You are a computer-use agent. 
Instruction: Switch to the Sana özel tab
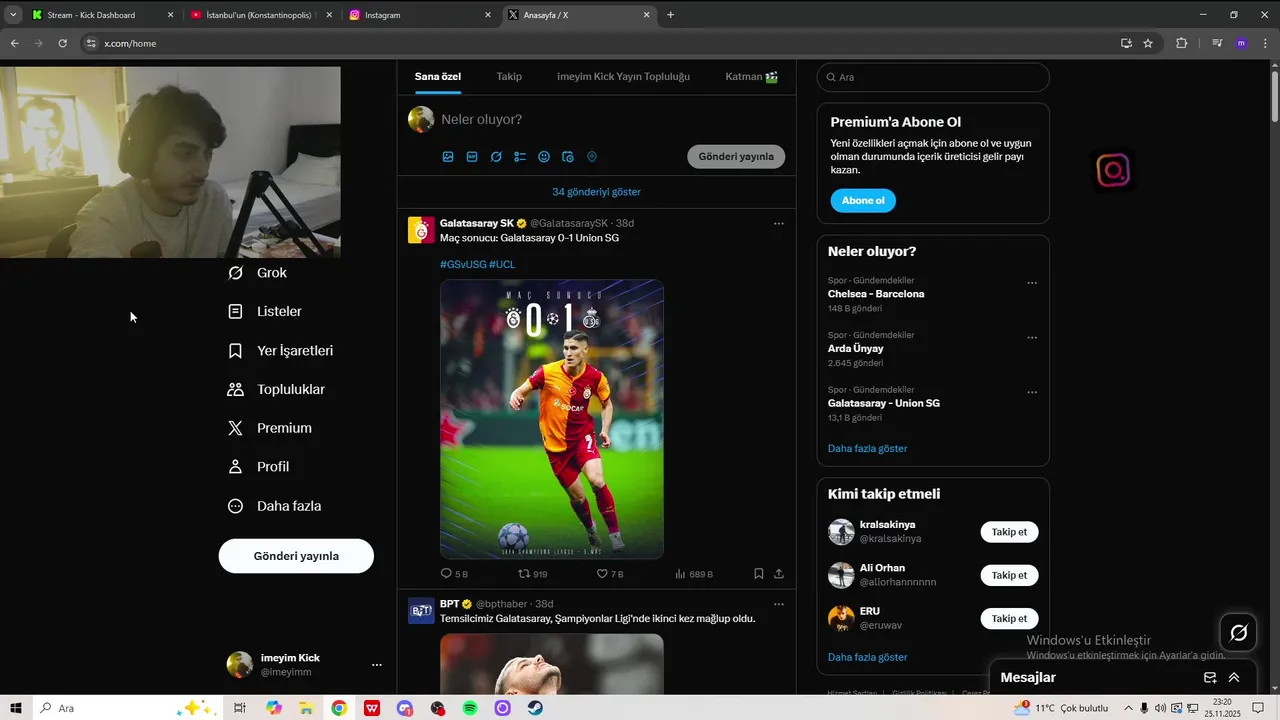pyautogui.click(x=438, y=77)
